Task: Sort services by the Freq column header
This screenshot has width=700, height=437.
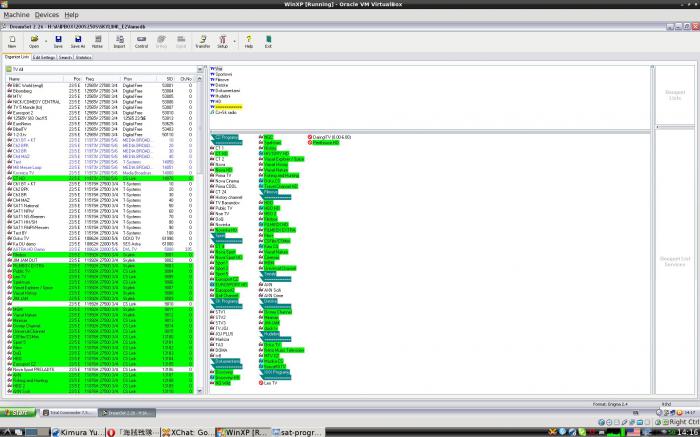Action: coord(102,79)
